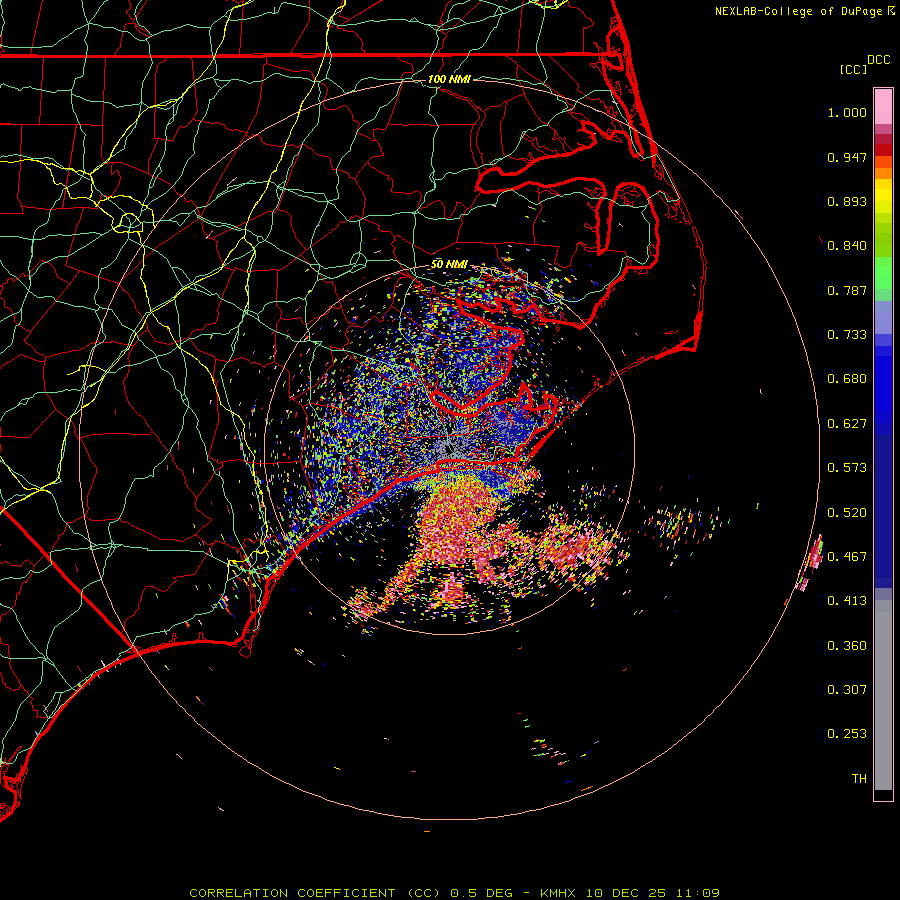Select the 0.733 scale value
The height and width of the screenshot is (900, 900).
click(x=847, y=335)
